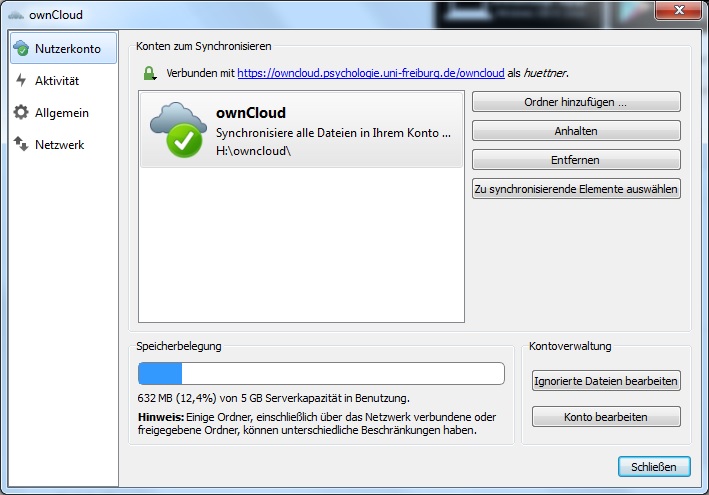Image resolution: width=709 pixels, height=495 pixels.
Task: Click the Speicherbelegung storage usage bar
Action: click(321, 373)
